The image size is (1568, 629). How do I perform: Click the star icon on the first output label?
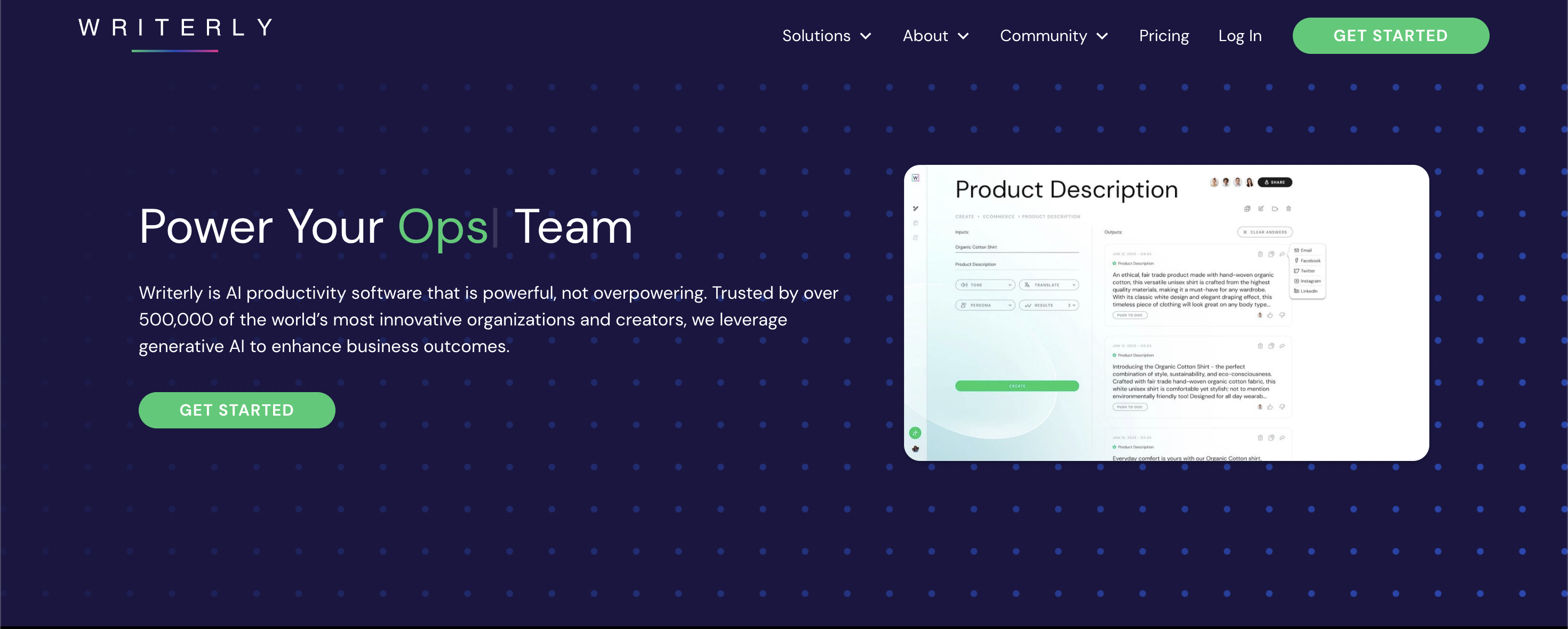[1114, 264]
